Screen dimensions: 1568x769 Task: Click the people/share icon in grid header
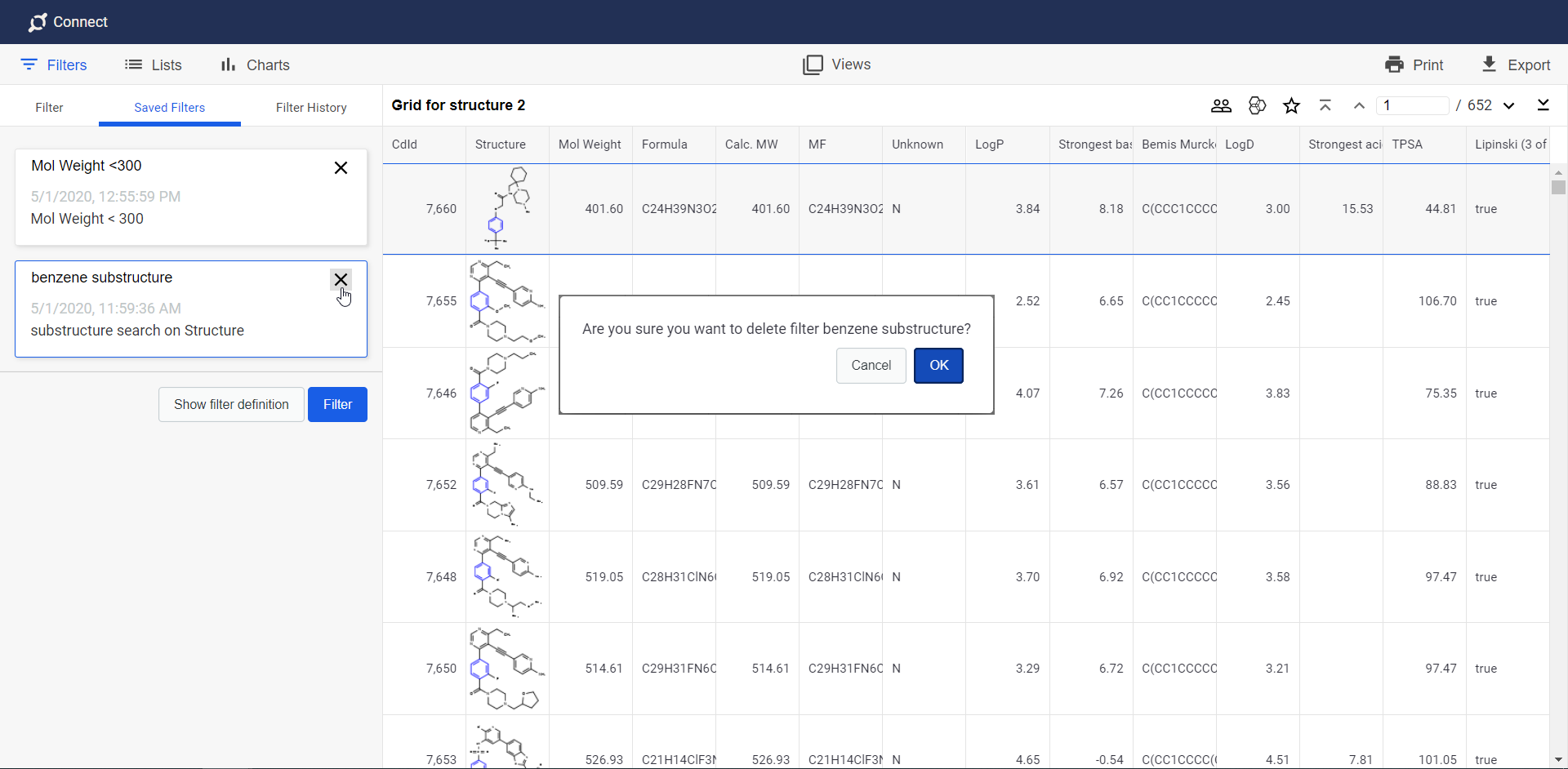pyautogui.click(x=1221, y=105)
